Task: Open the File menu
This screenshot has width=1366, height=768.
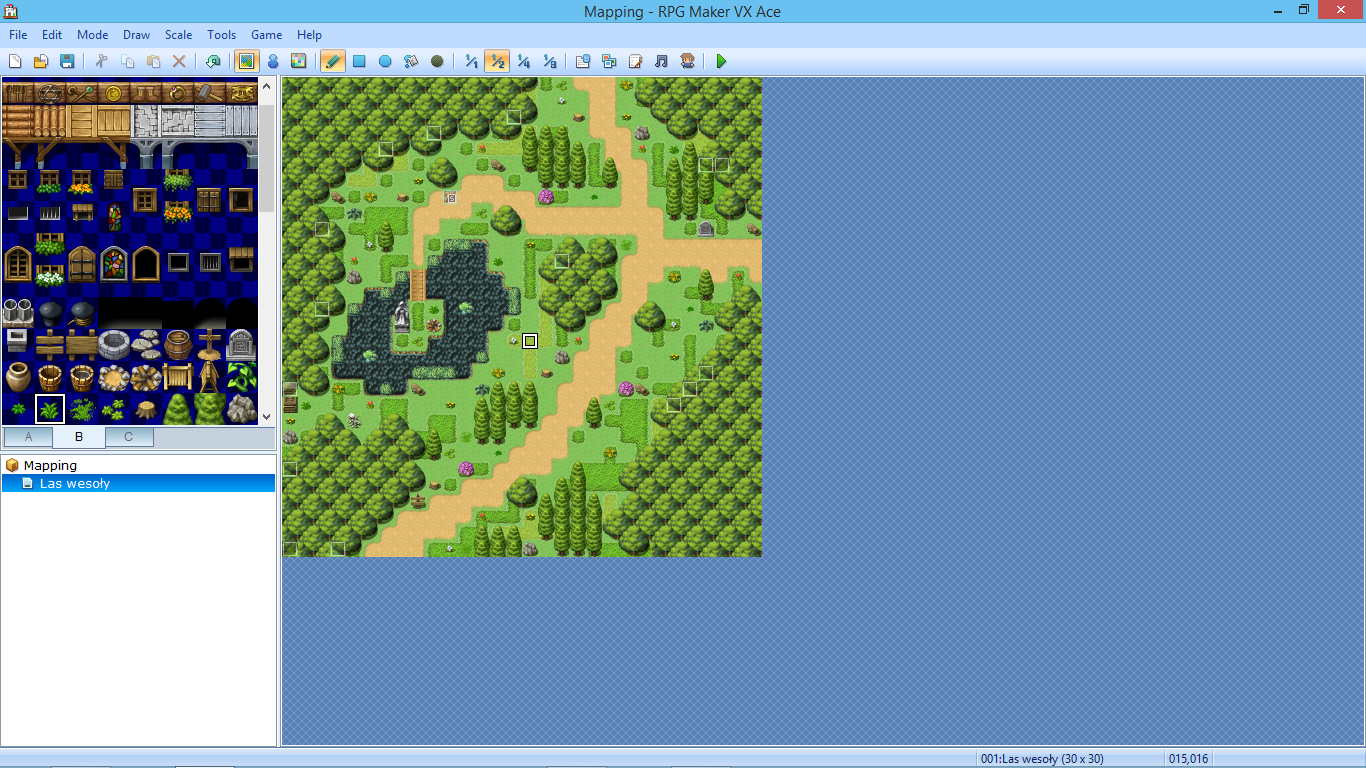Action: [x=18, y=35]
